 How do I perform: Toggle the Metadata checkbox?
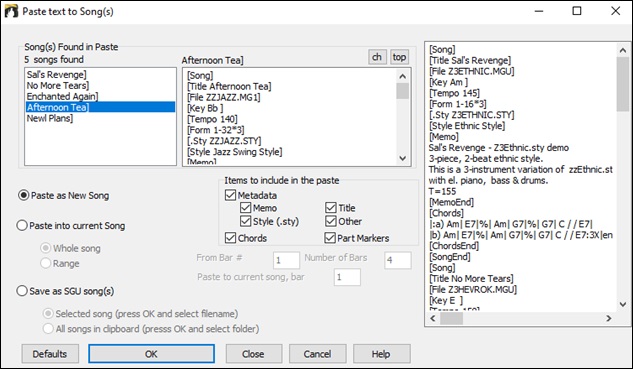pos(231,195)
